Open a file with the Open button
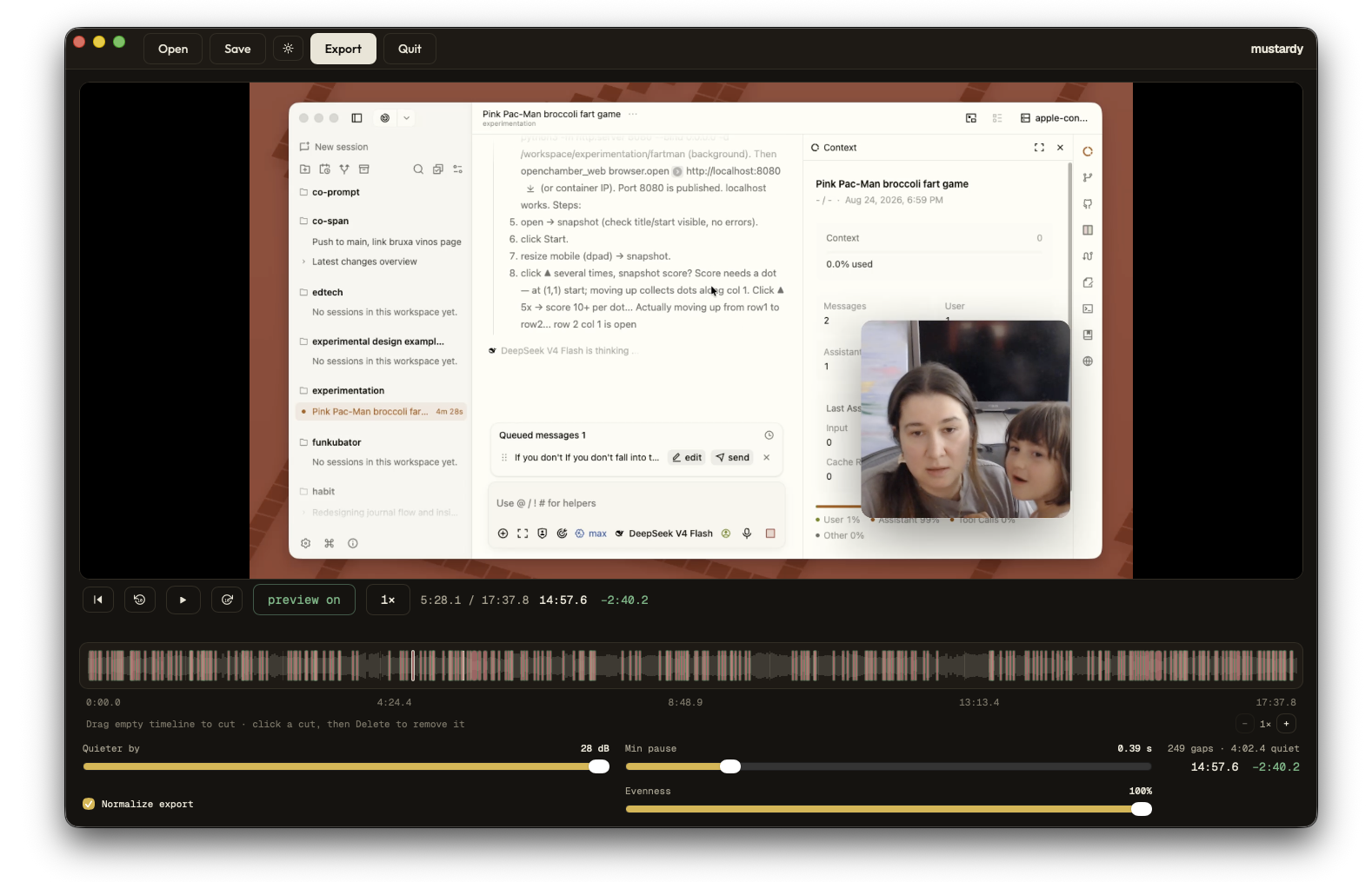 click(x=173, y=49)
